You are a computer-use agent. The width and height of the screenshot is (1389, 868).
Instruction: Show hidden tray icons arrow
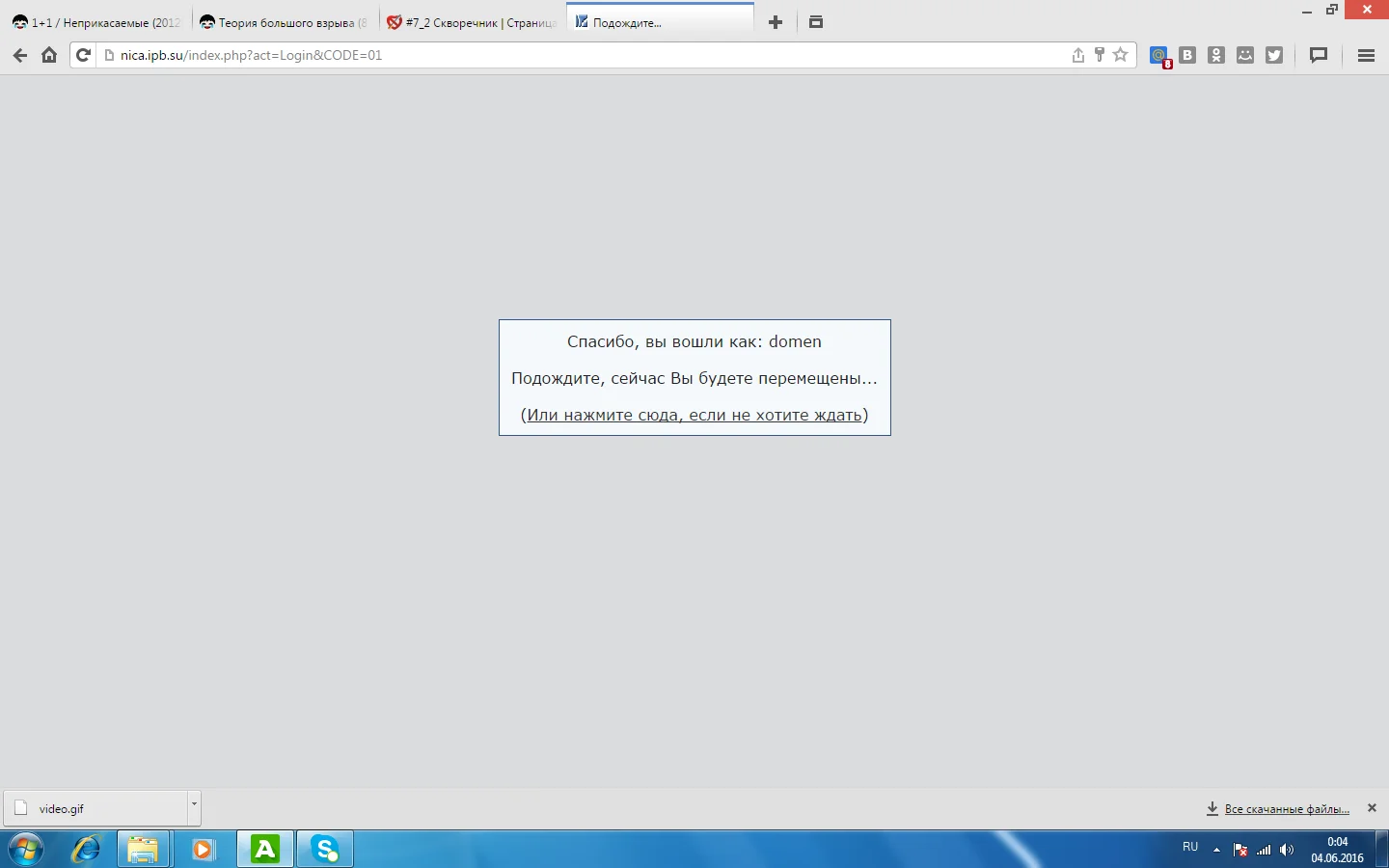click(x=1216, y=850)
